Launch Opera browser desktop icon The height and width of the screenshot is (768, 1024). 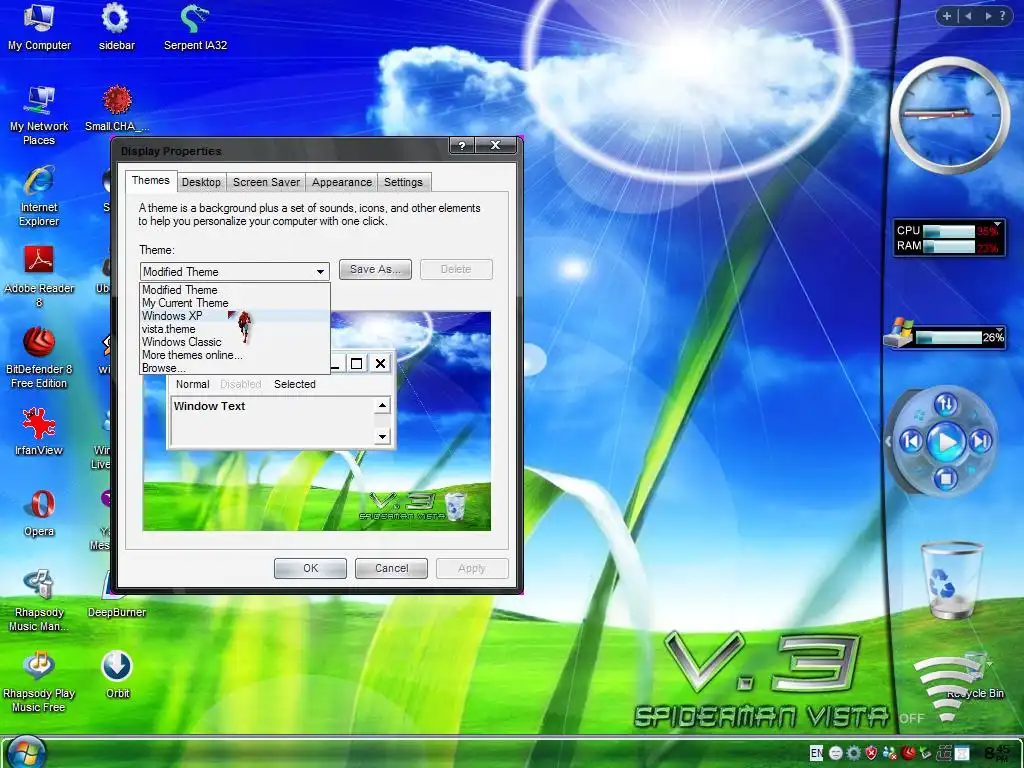tap(39, 513)
